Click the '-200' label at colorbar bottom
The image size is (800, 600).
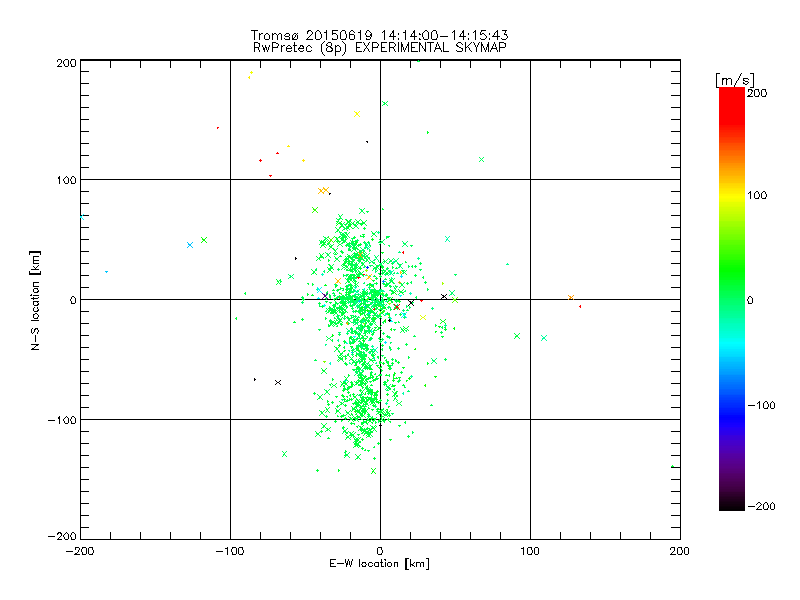[761, 506]
